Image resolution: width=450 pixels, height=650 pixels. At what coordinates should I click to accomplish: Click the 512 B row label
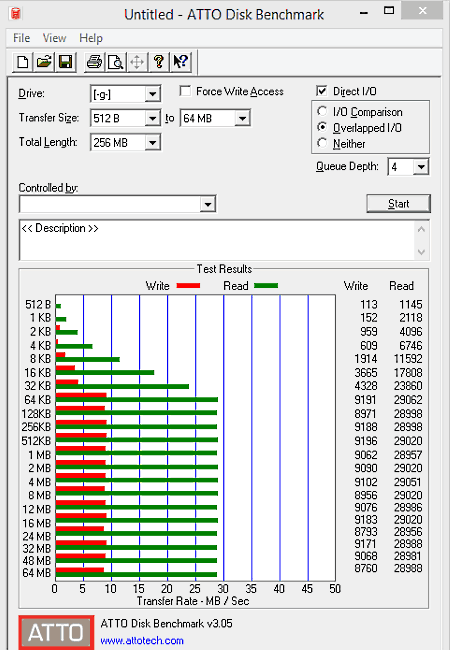click(38, 305)
